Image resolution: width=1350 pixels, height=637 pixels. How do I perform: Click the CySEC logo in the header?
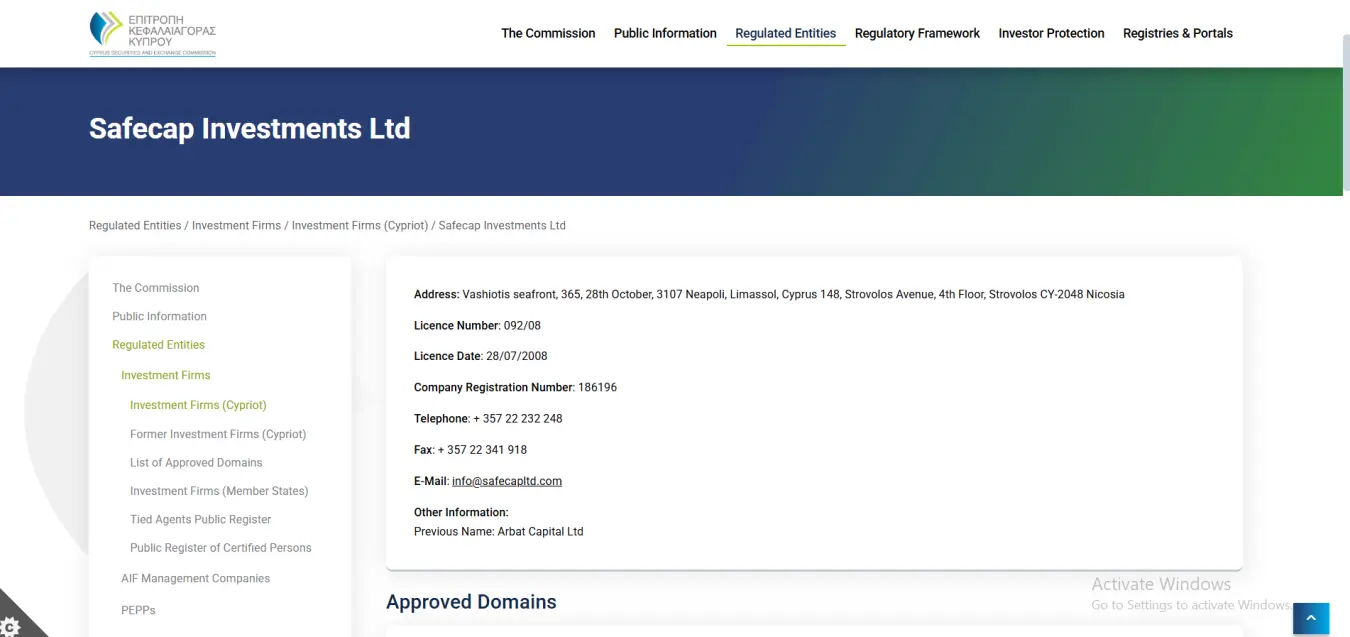(152, 33)
